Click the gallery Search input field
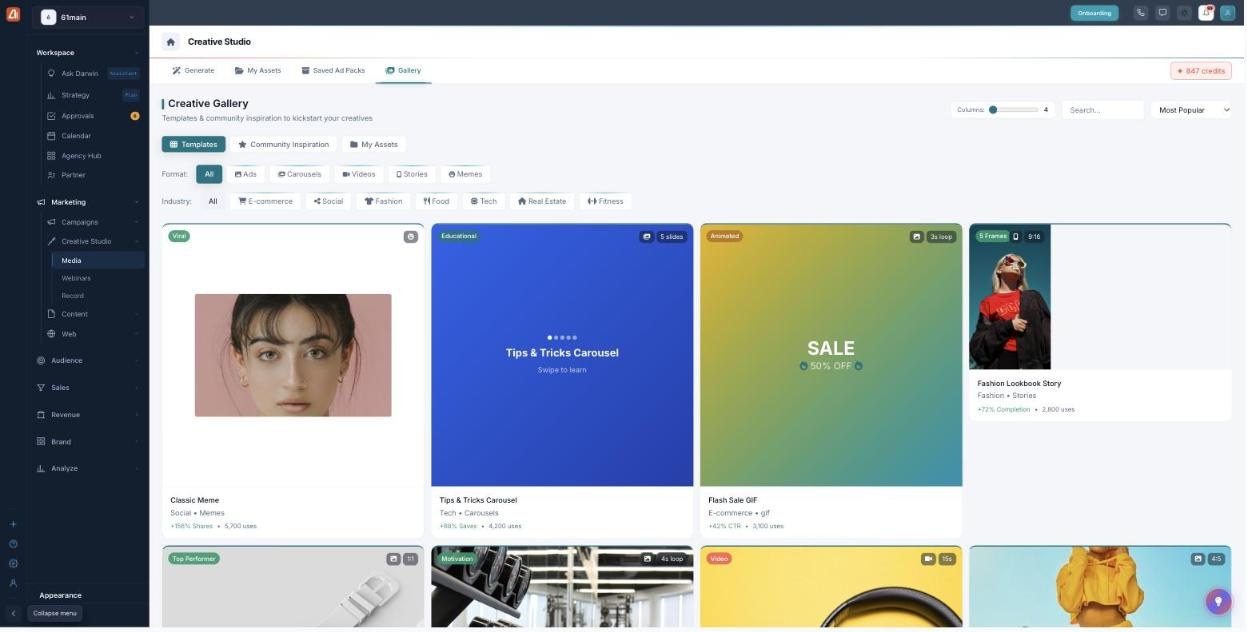Image resolution: width=1247 pixels, height=632 pixels. pyautogui.click(x=1103, y=110)
